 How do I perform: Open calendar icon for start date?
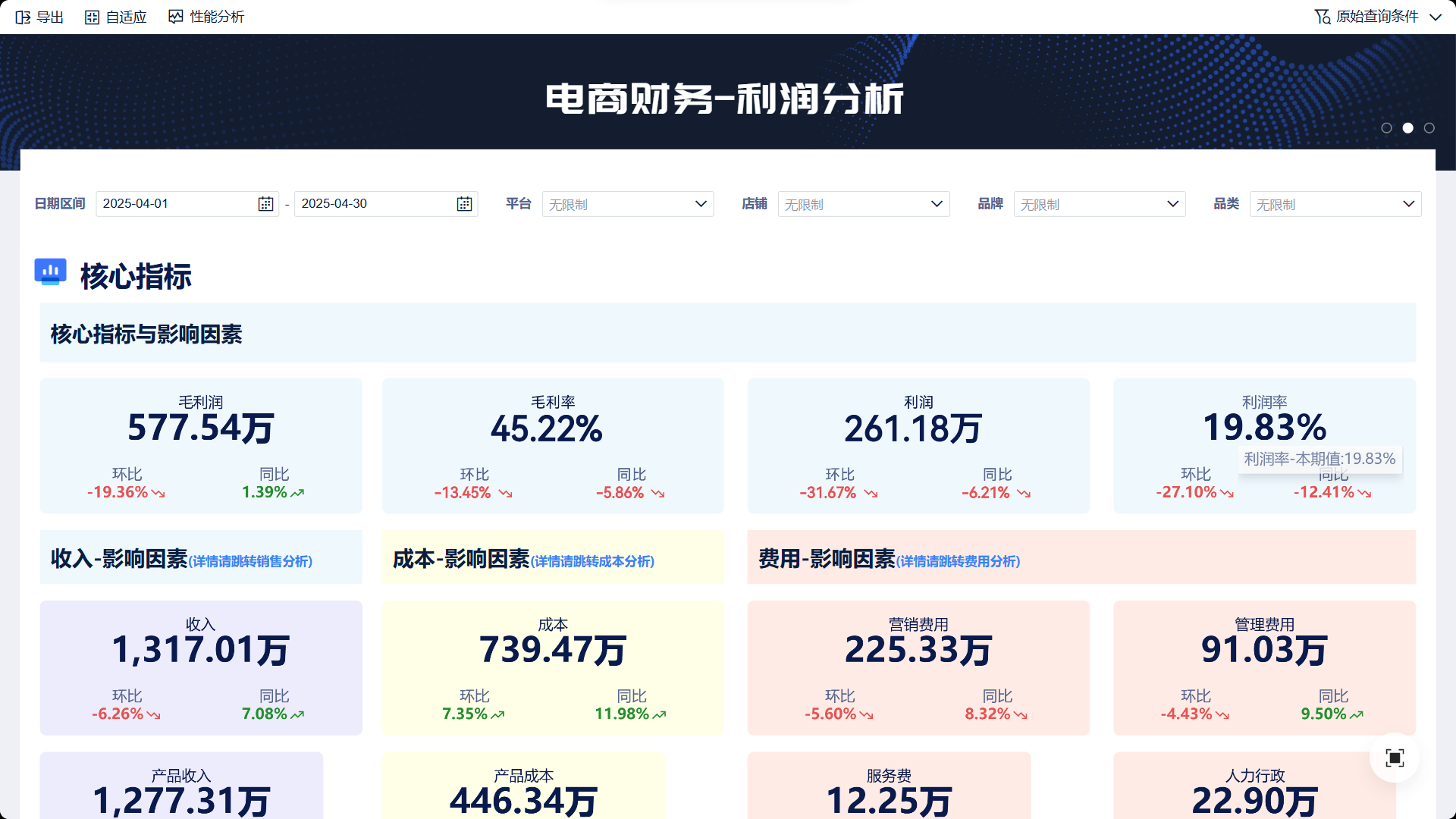(265, 204)
